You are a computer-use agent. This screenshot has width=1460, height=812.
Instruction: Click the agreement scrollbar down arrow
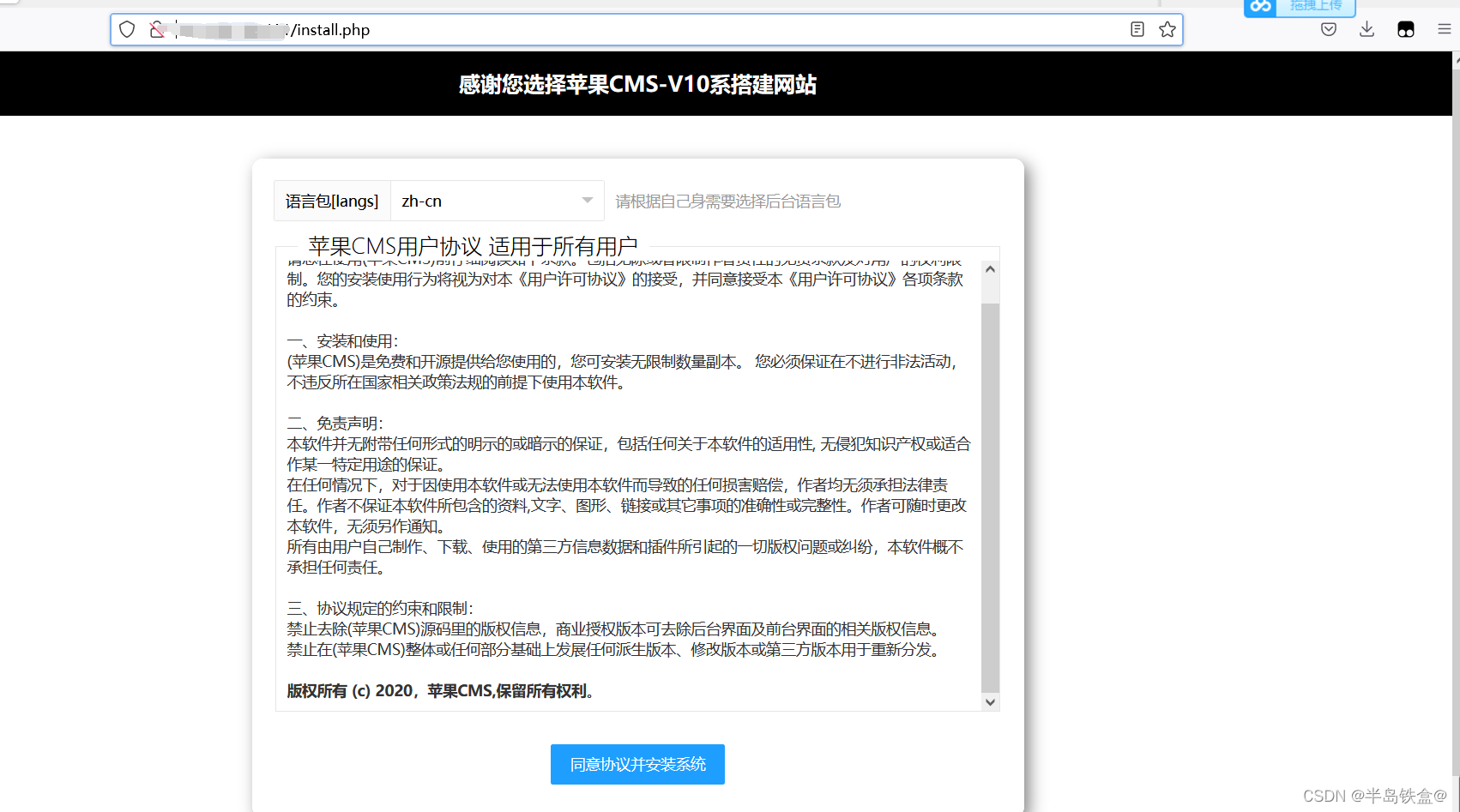pyautogui.click(x=990, y=702)
